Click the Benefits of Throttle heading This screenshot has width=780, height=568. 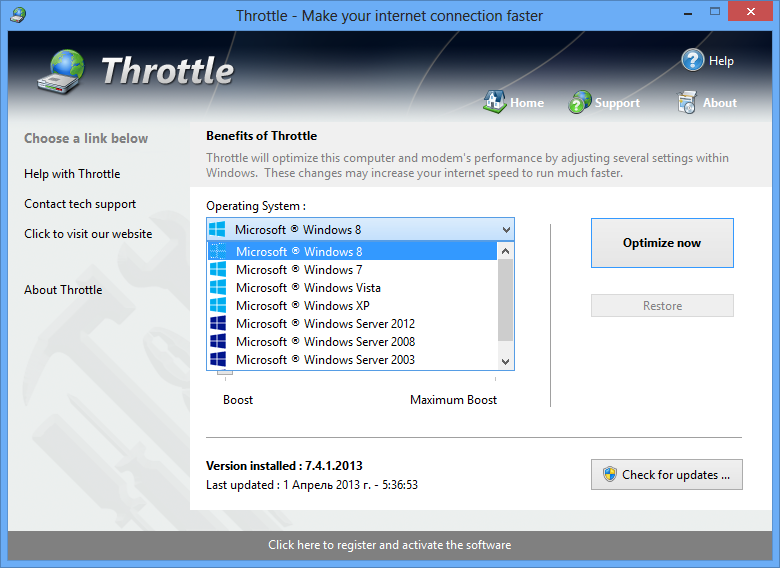click(262, 136)
